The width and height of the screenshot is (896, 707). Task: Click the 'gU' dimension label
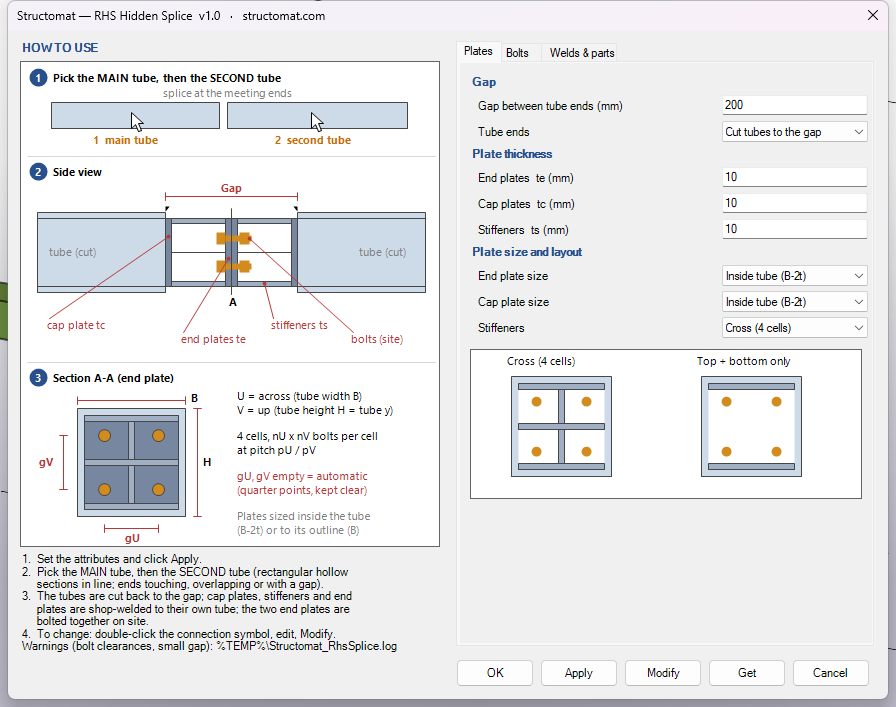132,538
